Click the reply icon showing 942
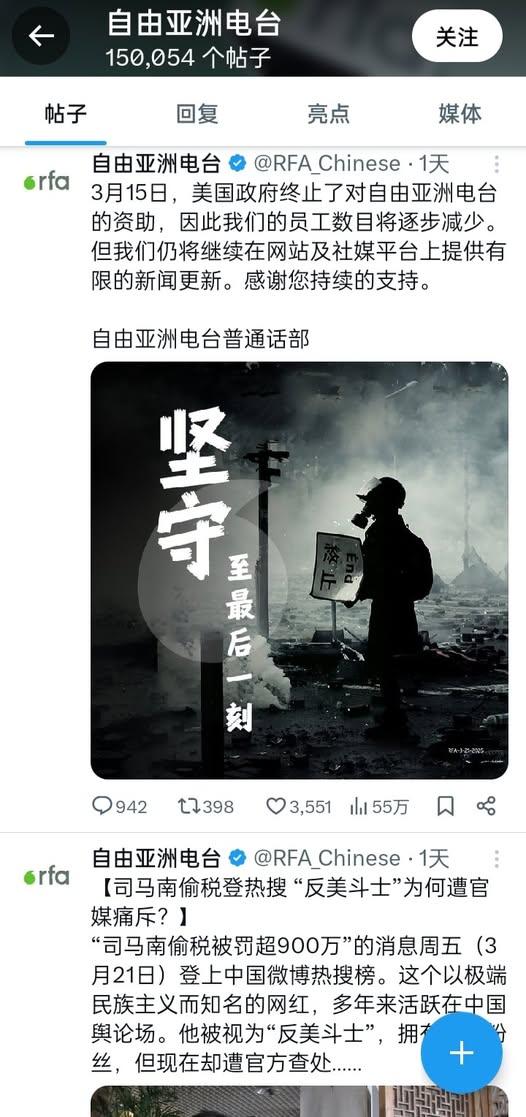Screen dimensions: 526x1117 coord(120,806)
